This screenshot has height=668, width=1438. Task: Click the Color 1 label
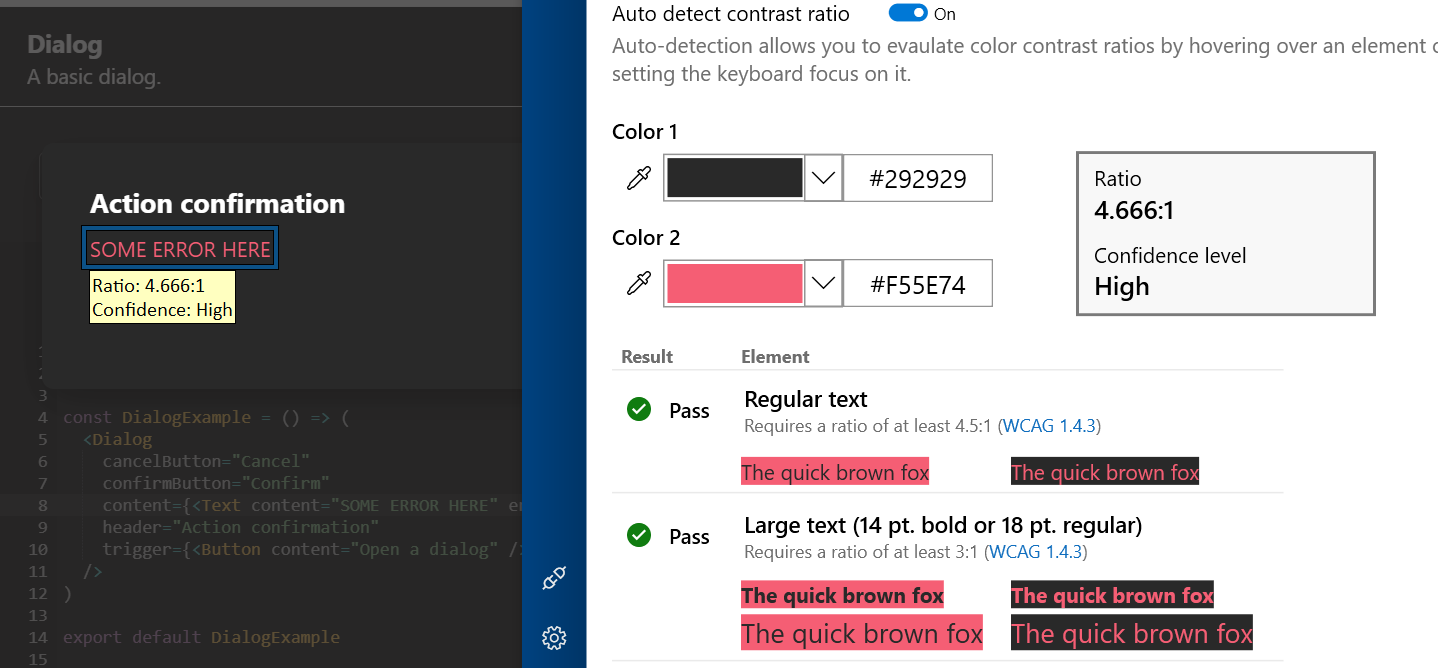coord(645,132)
